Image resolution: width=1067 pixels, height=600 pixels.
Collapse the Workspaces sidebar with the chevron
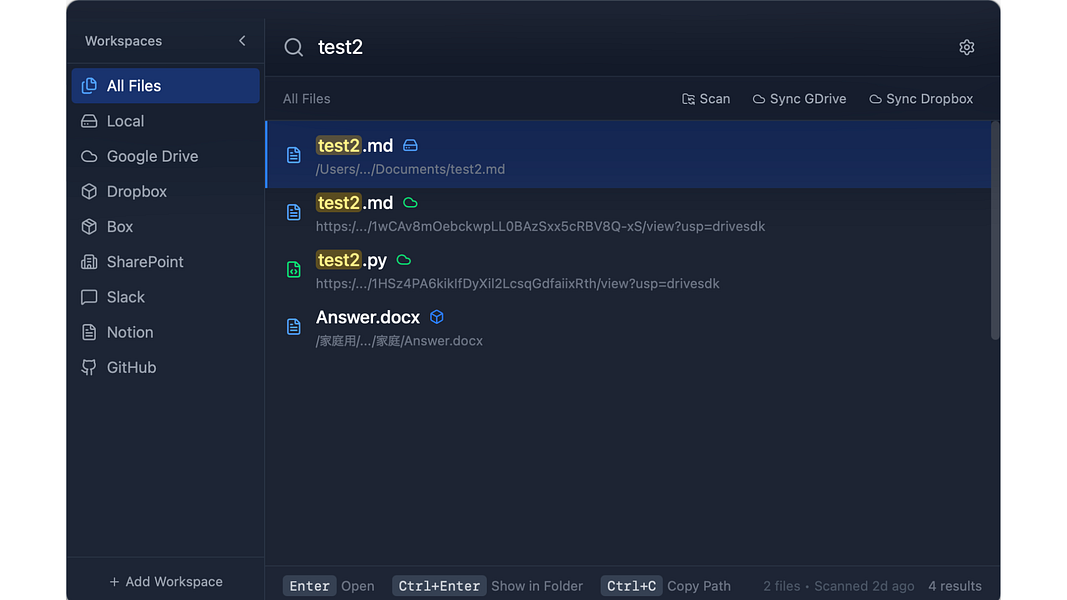pos(242,41)
